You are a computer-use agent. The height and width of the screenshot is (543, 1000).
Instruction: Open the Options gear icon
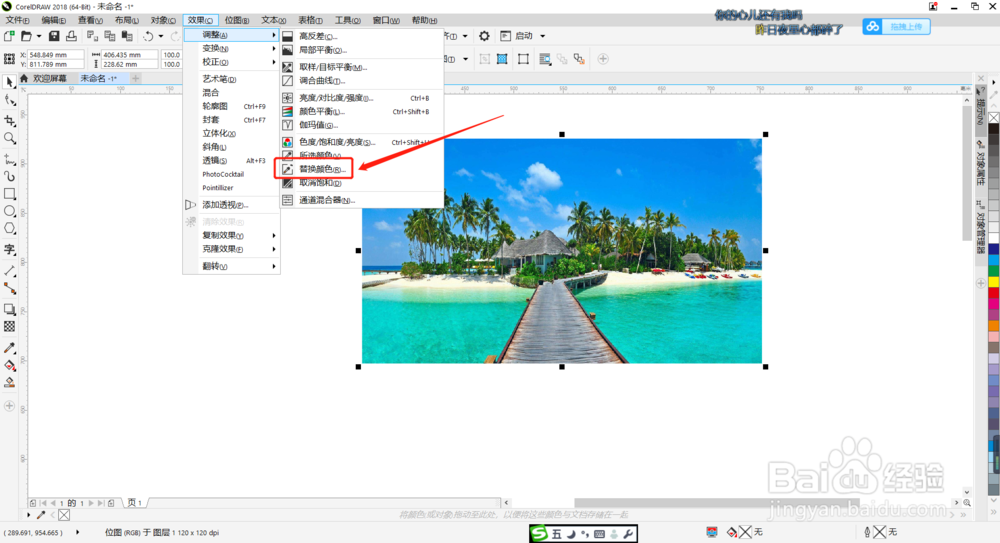[x=484, y=36]
